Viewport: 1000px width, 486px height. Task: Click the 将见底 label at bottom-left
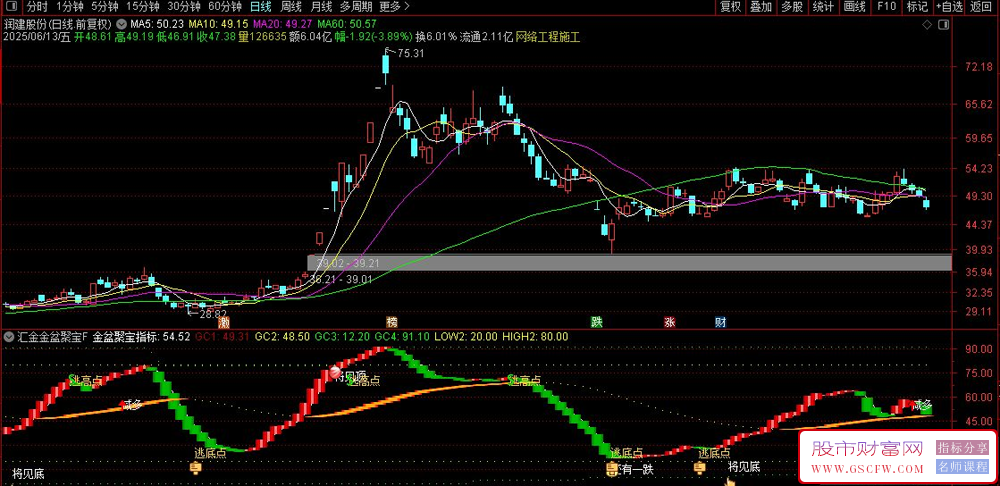[x=28, y=474]
